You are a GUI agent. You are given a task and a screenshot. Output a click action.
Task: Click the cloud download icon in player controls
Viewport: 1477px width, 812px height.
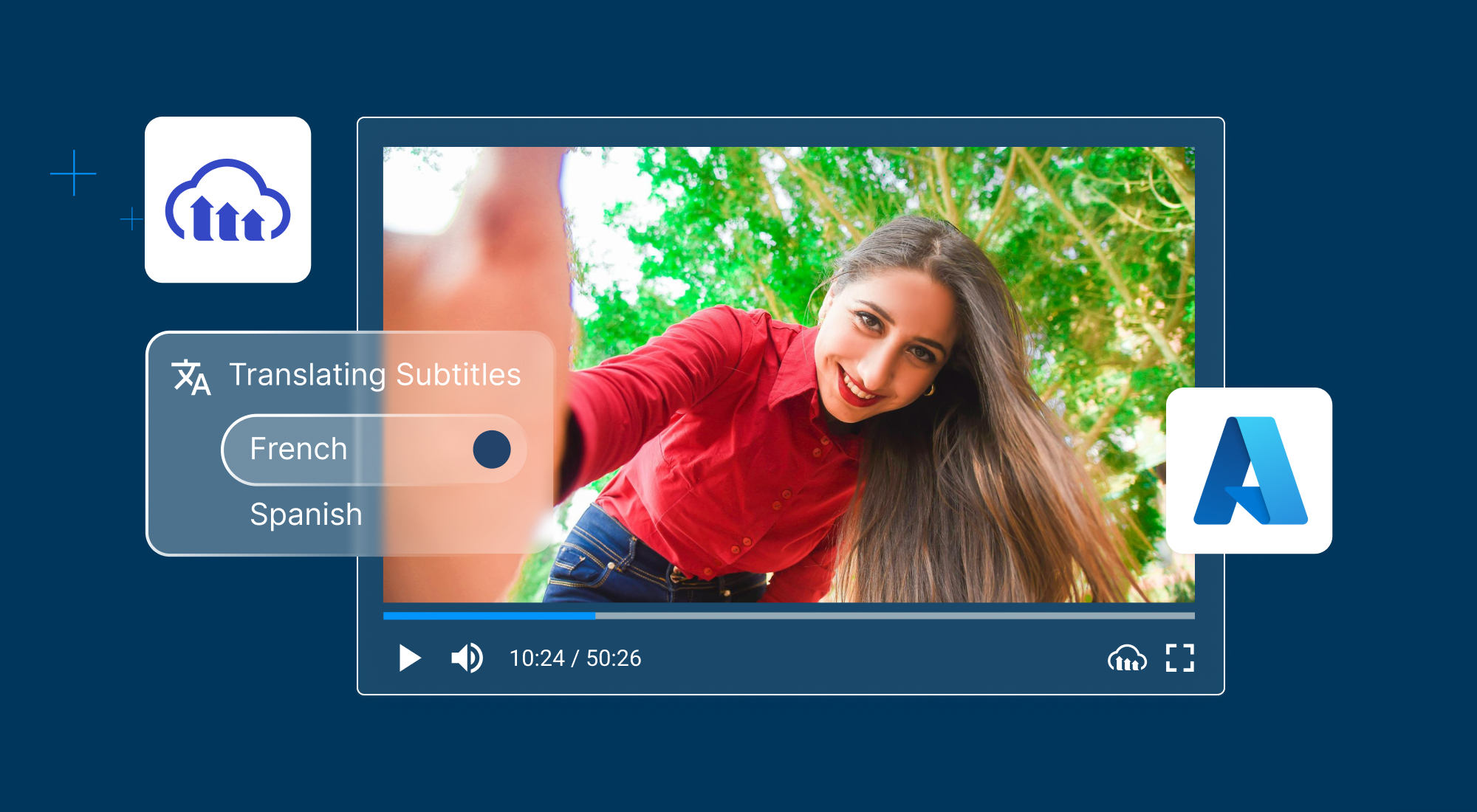[1125, 658]
